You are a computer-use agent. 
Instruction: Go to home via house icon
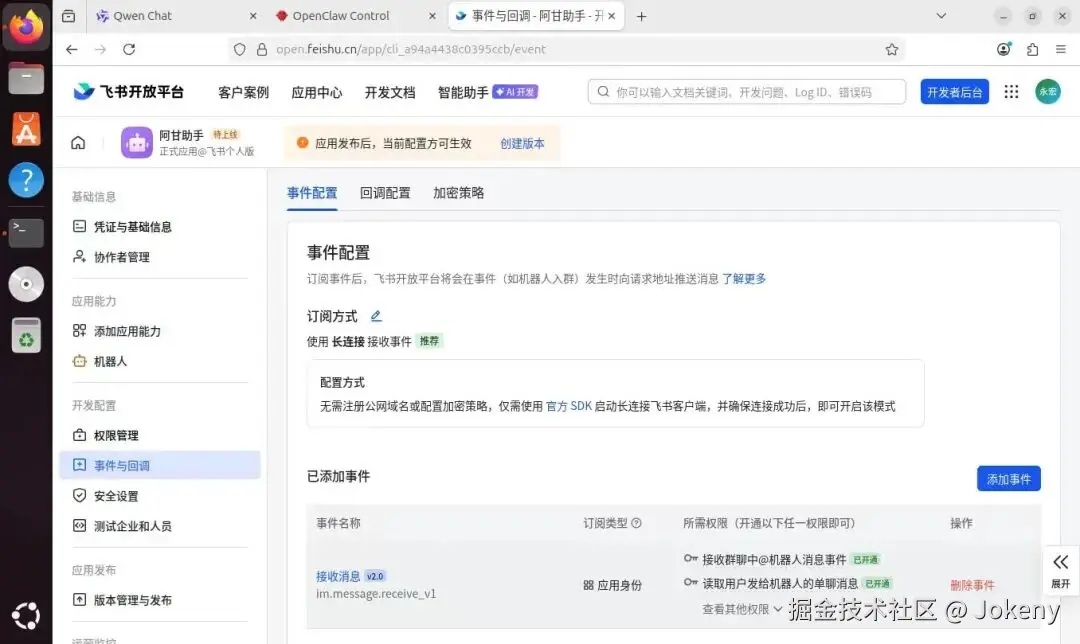click(79, 143)
